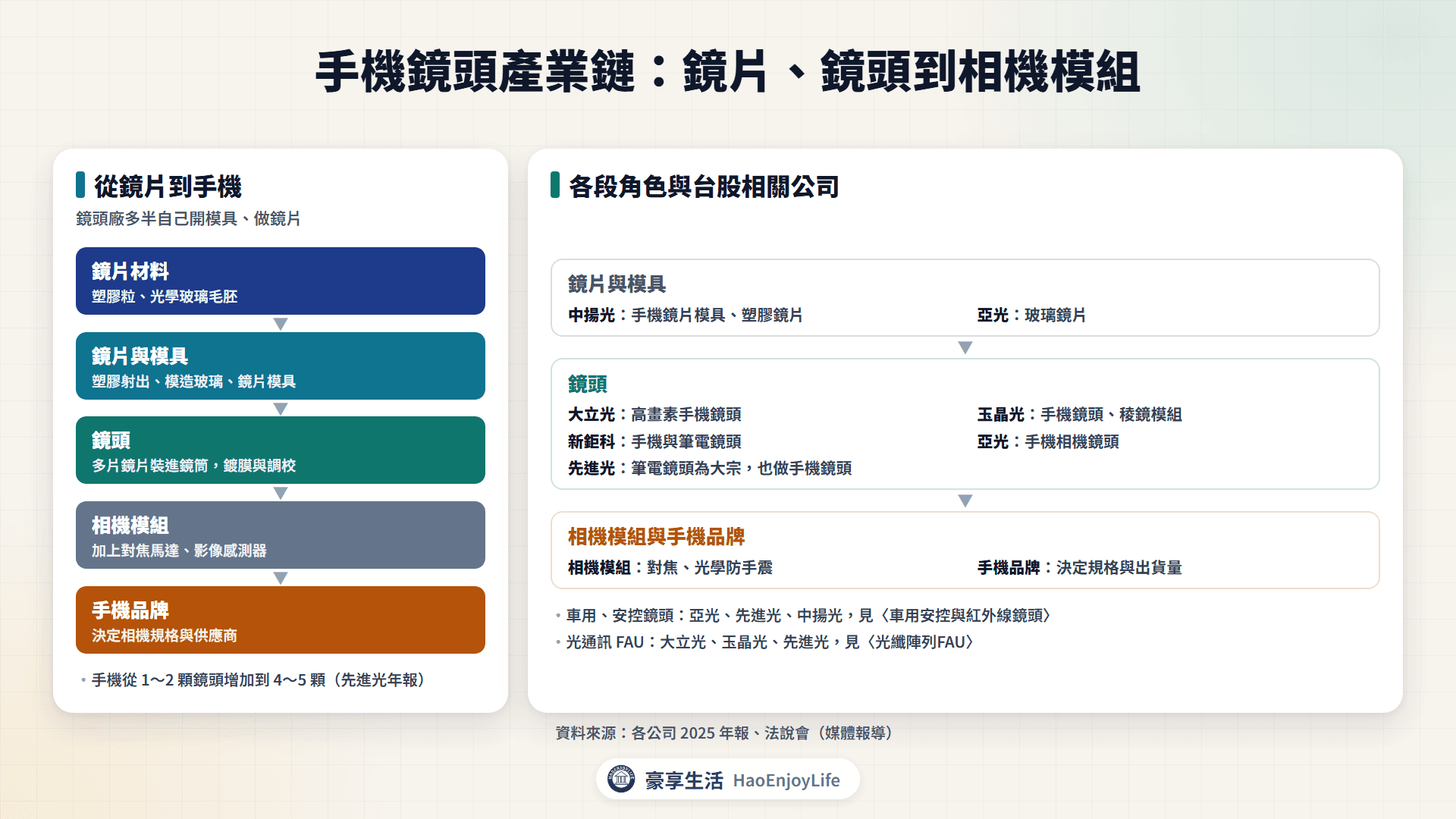The image size is (1456, 819).
Task: Click the teal 鏡片與模具 flow block
Action: point(281,366)
